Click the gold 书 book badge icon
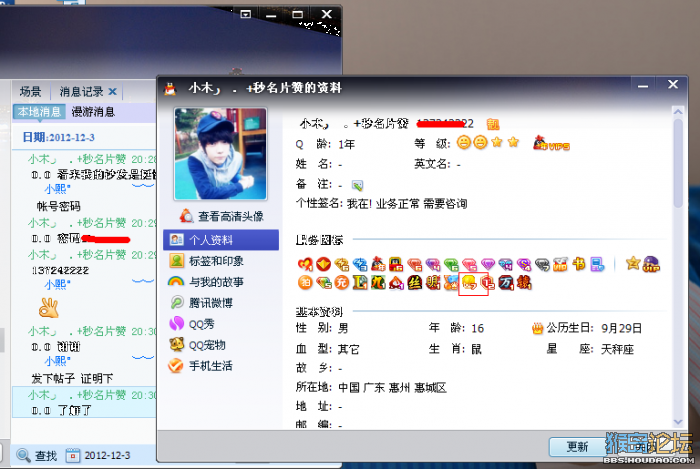 click(579, 264)
